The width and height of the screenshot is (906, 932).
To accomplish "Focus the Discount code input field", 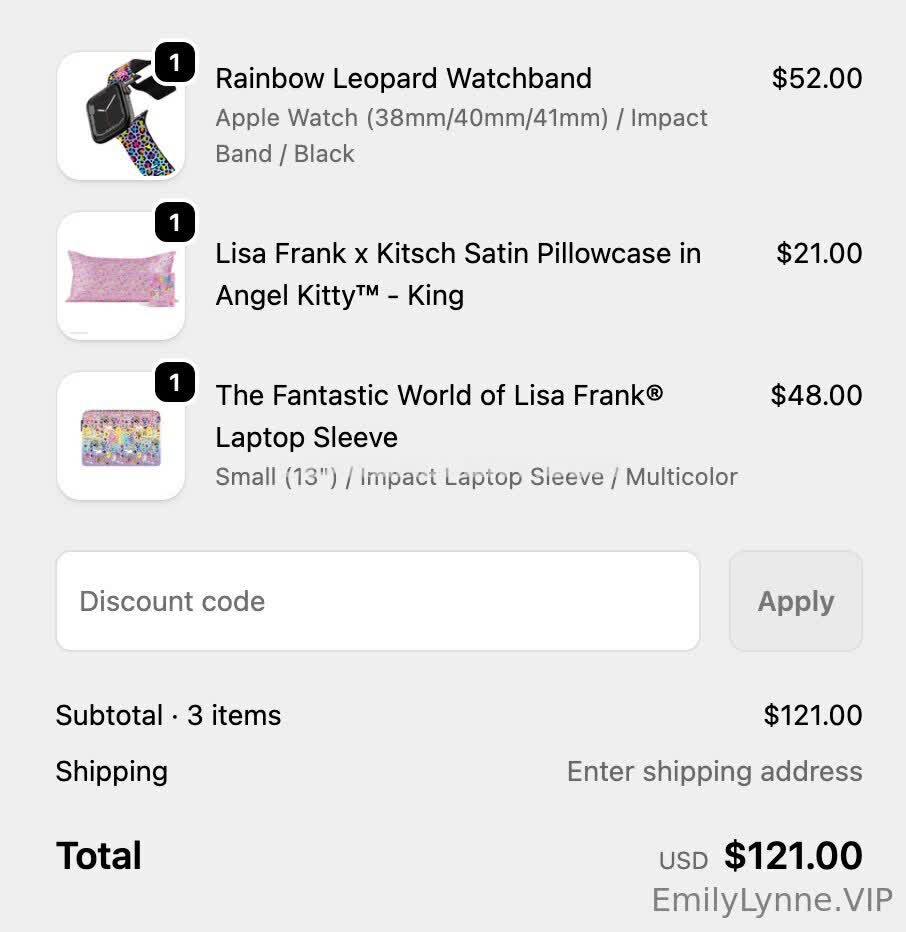I will [x=377, y=601].
